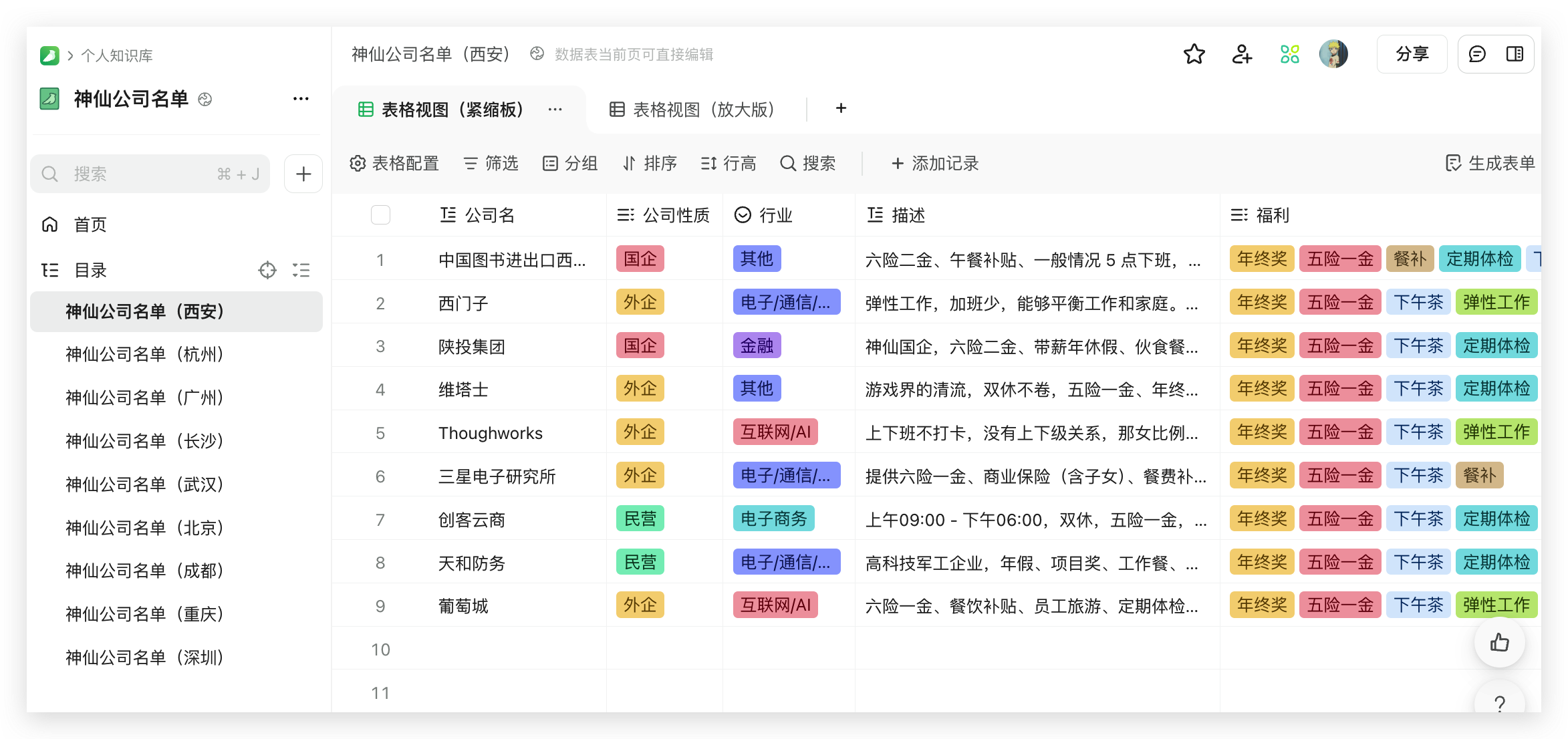Open the 行高 row height dropdown
Screen dimensions: 1568x739
pyautogui.click(x=729, y=163)
